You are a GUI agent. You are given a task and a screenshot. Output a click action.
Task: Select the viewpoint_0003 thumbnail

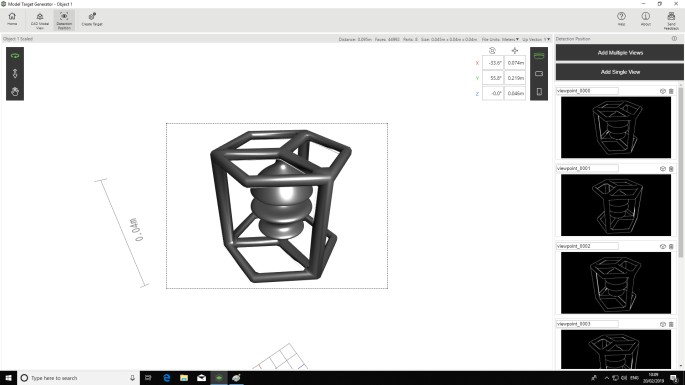pos(616,349)
